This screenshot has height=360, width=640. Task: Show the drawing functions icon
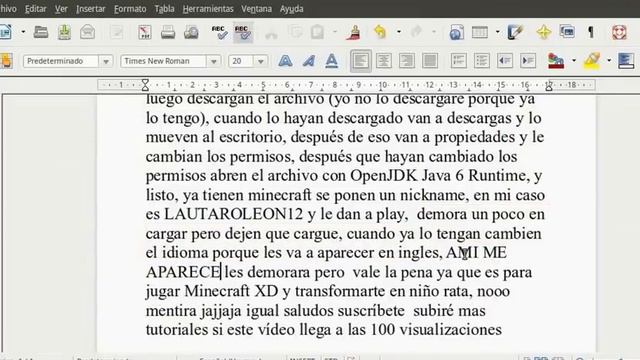(515, 32)
